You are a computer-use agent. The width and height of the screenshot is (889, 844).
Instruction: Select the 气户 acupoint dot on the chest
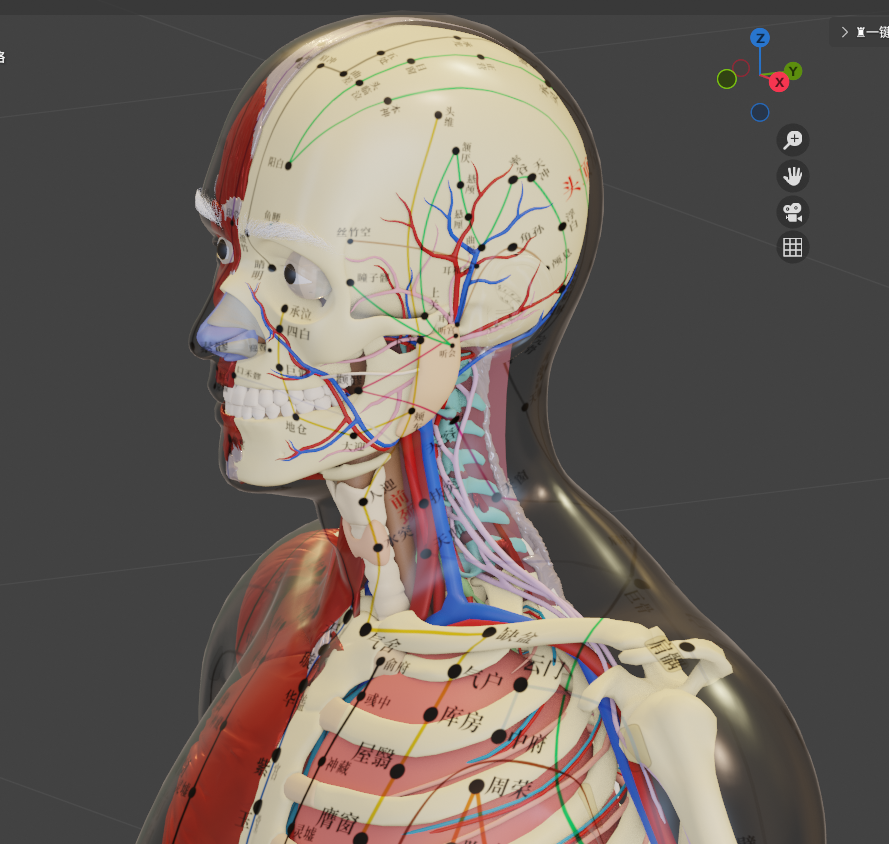(455, 671)
